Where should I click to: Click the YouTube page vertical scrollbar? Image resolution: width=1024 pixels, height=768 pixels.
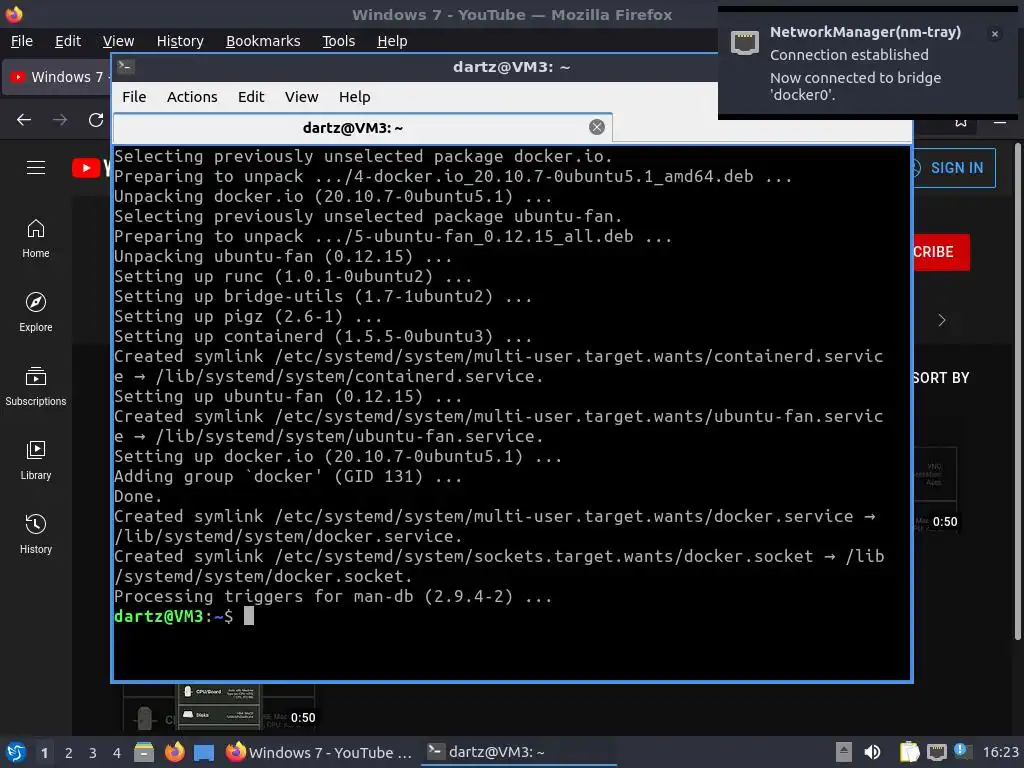(x=1017, y=392)
